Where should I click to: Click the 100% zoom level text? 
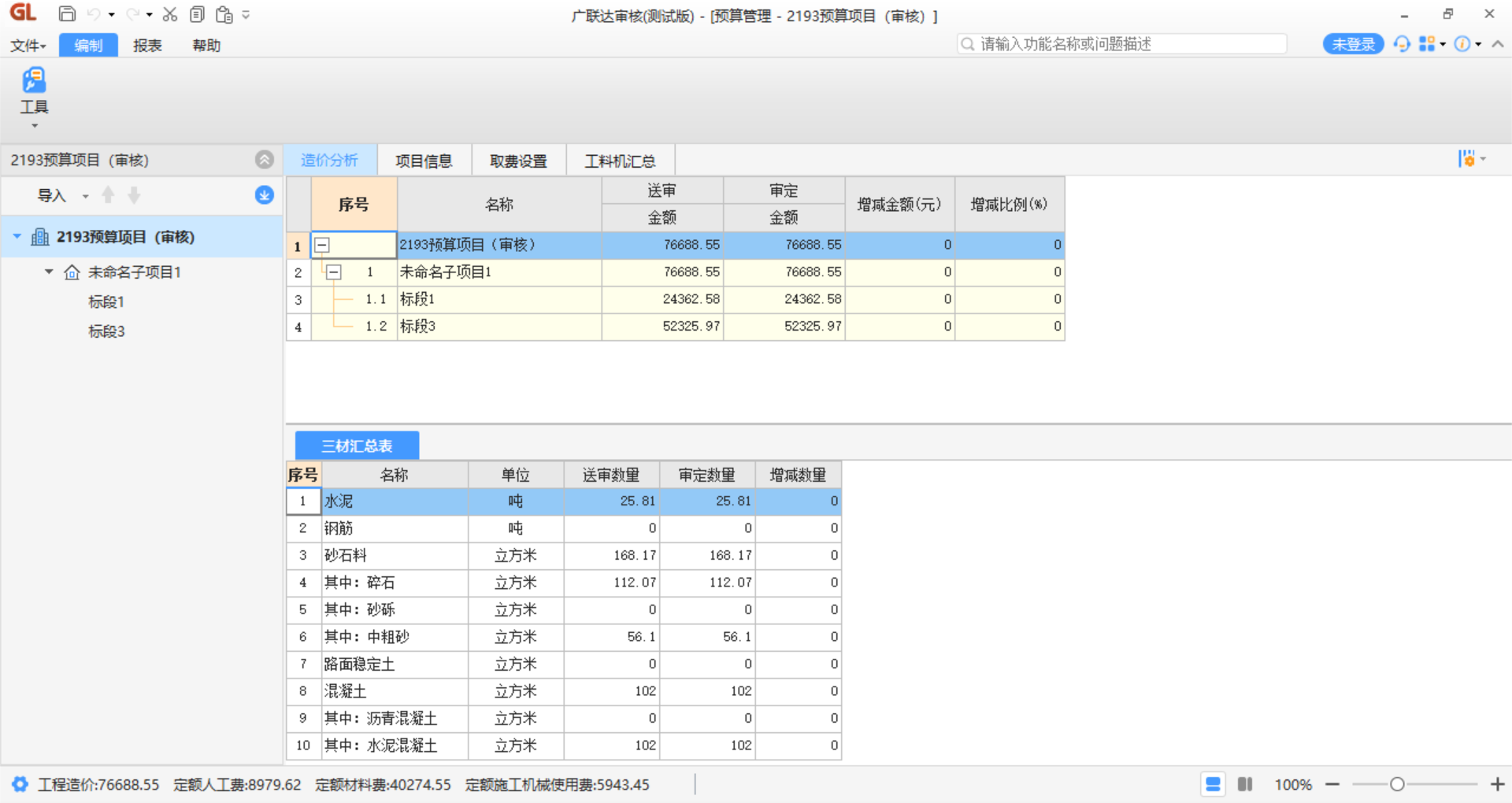[1293, 785]
